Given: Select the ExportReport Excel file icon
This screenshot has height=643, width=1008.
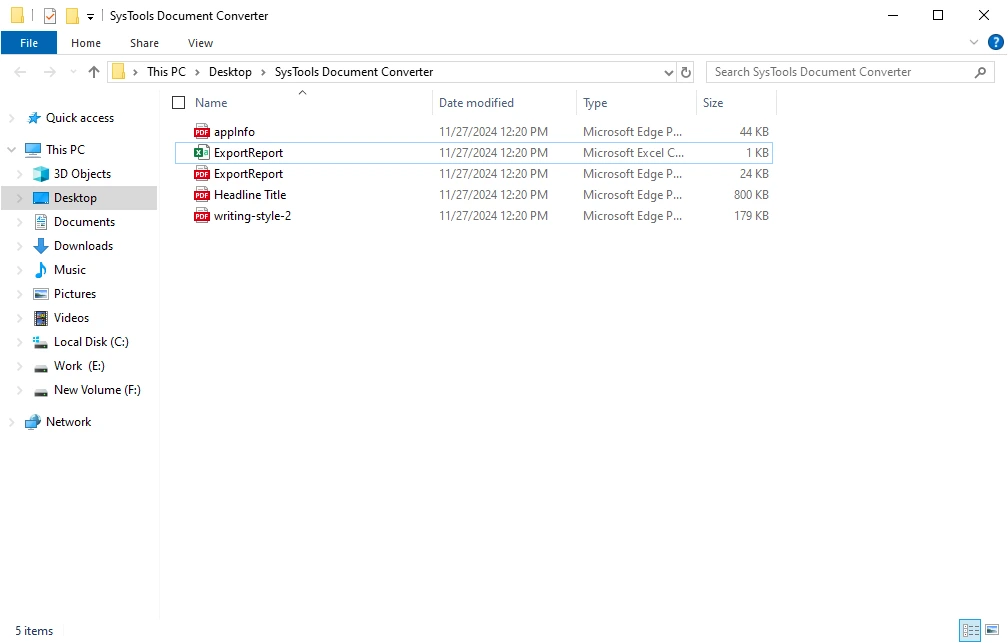Looking at the screenshot, I should pyautogui.click(x=202, y=152).
